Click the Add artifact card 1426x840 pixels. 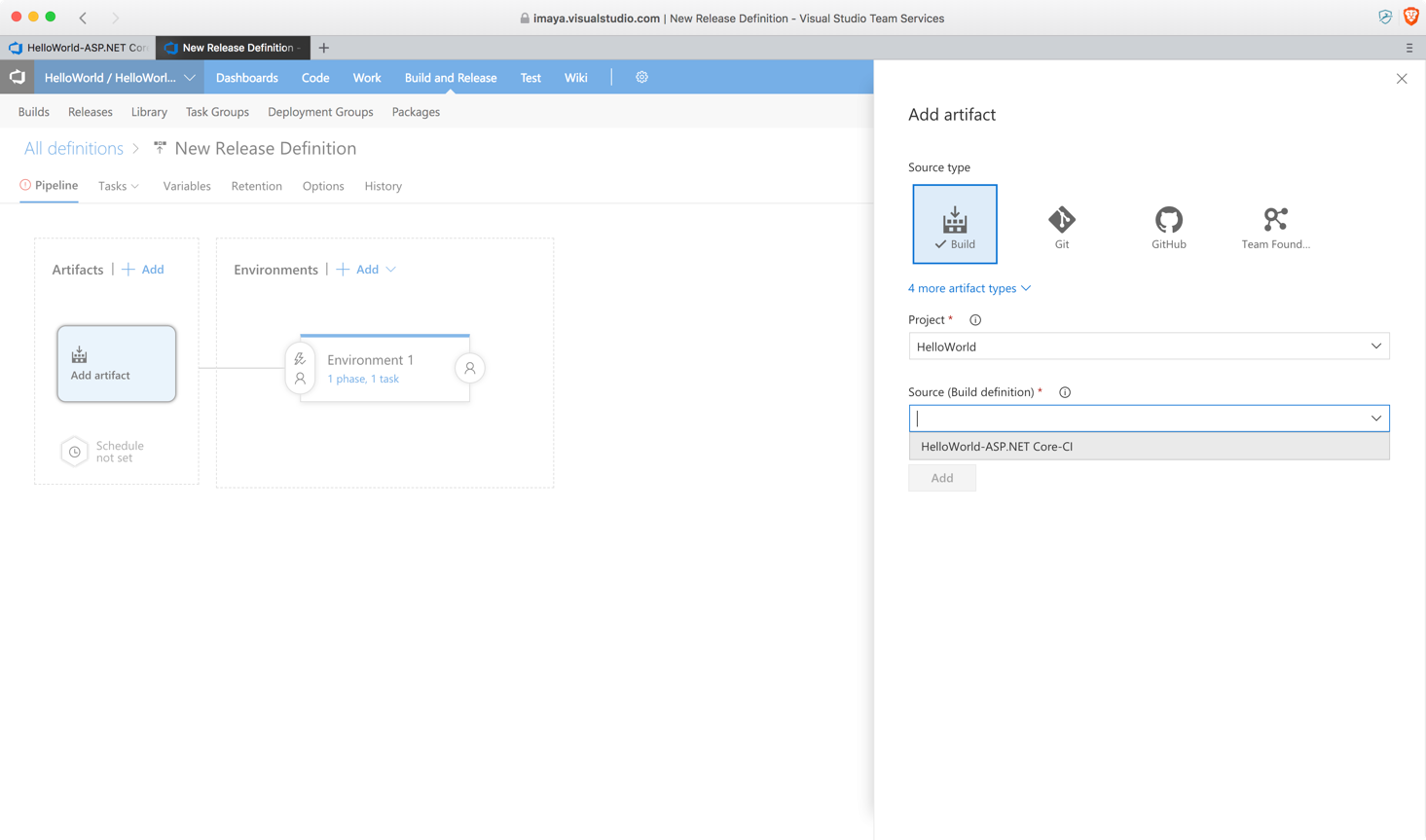click(x=117, y=364)
